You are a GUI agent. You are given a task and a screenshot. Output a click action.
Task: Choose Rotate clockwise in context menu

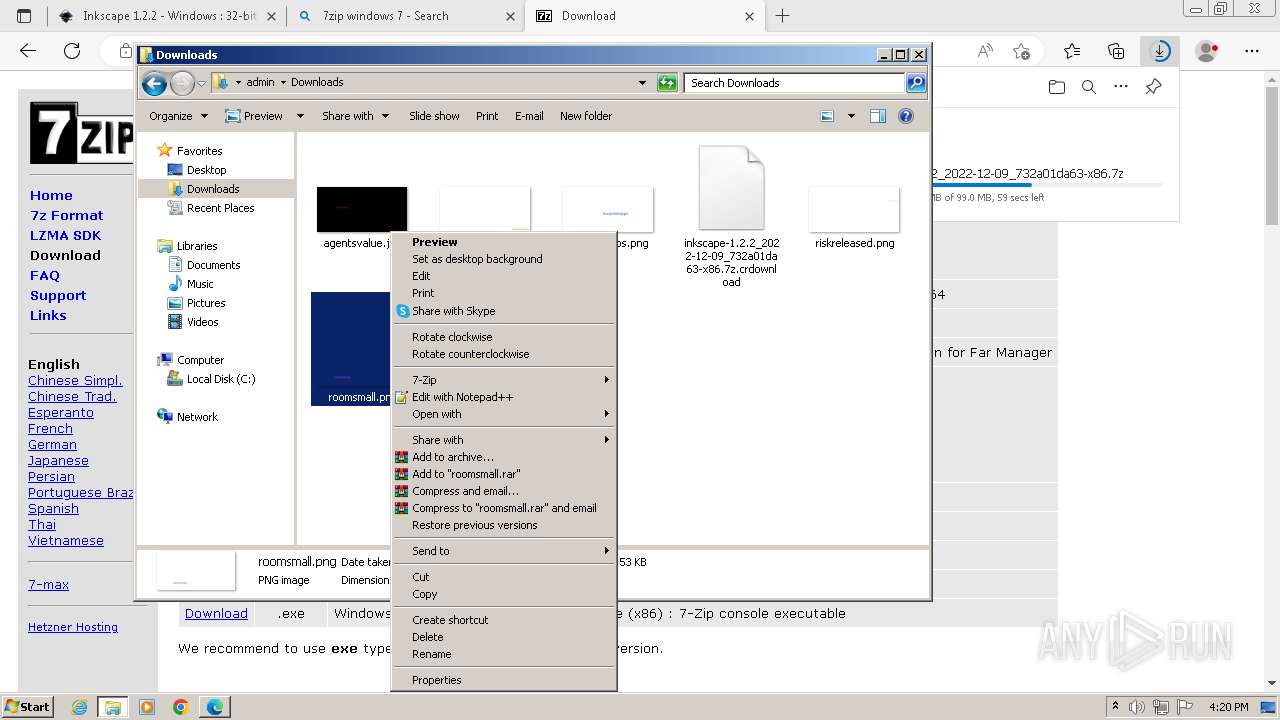tap(503, 337)
